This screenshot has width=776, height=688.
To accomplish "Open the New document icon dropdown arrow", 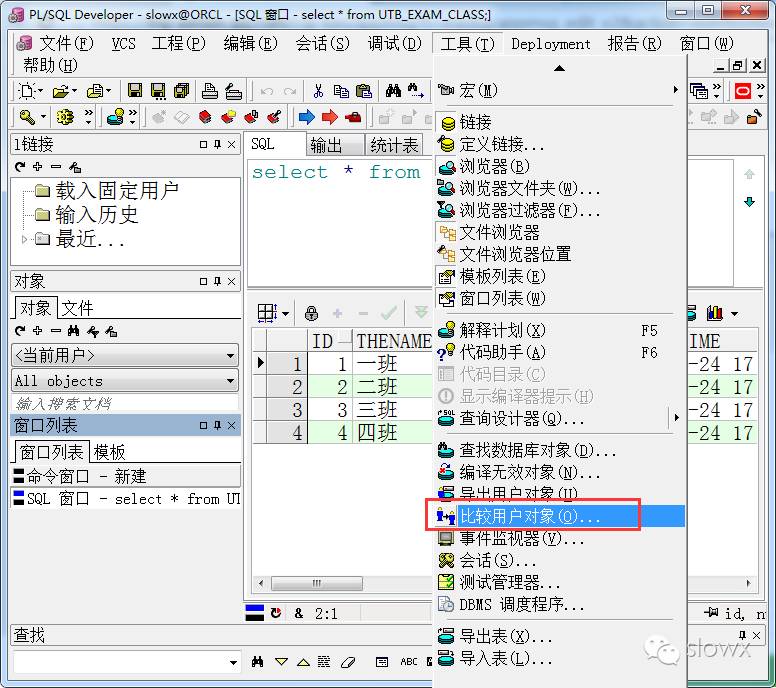I will click(x=40, y=91).
